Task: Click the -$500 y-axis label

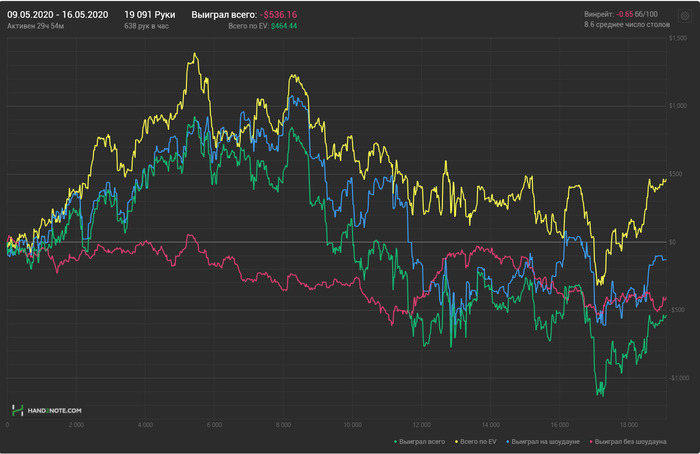Action: pyautogui.click(x=676, y=310)
